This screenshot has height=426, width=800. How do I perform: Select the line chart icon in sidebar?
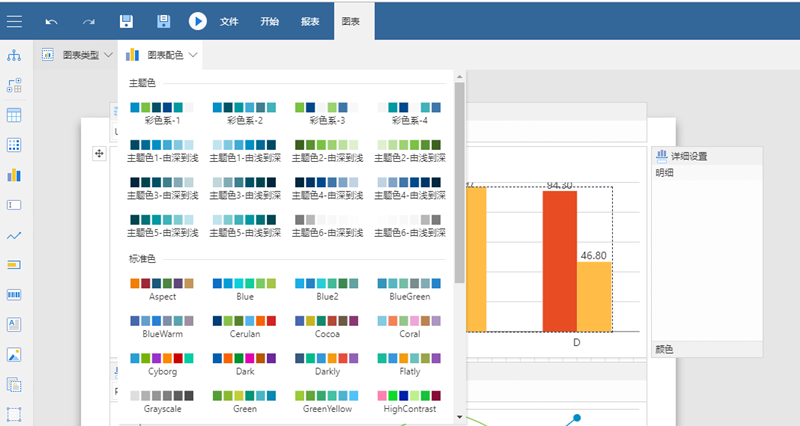click(x=14, y=235)
